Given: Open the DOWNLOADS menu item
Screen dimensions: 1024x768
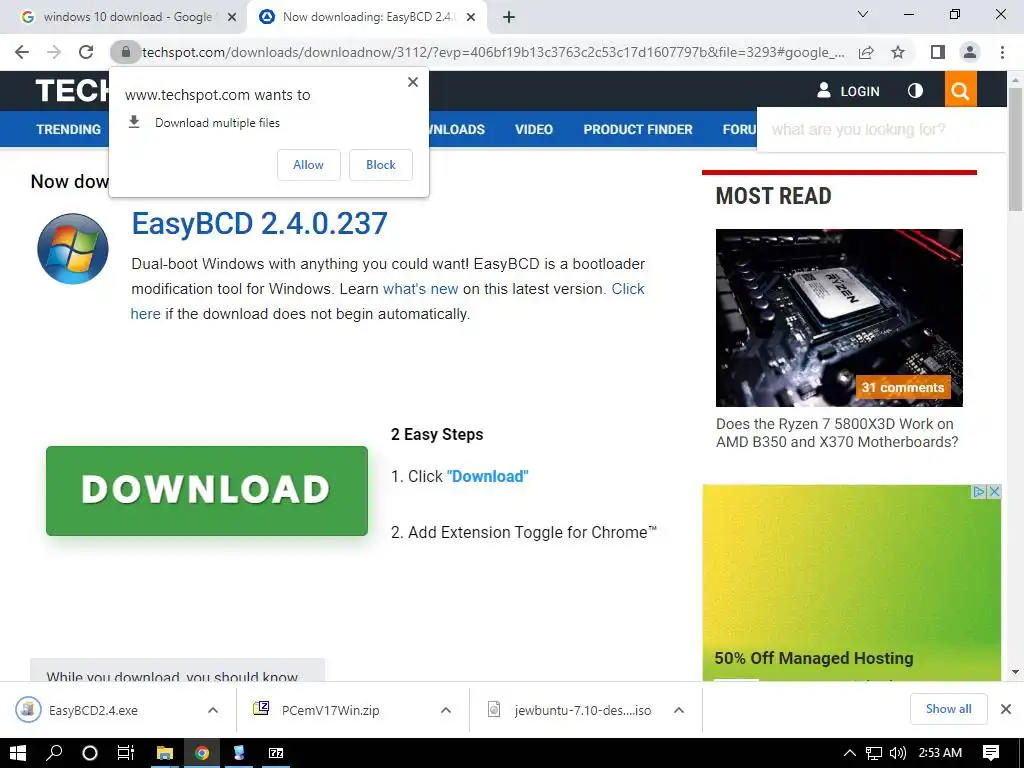Looking at the screenshot, I should pyautogui.click(x=456, y=129).
